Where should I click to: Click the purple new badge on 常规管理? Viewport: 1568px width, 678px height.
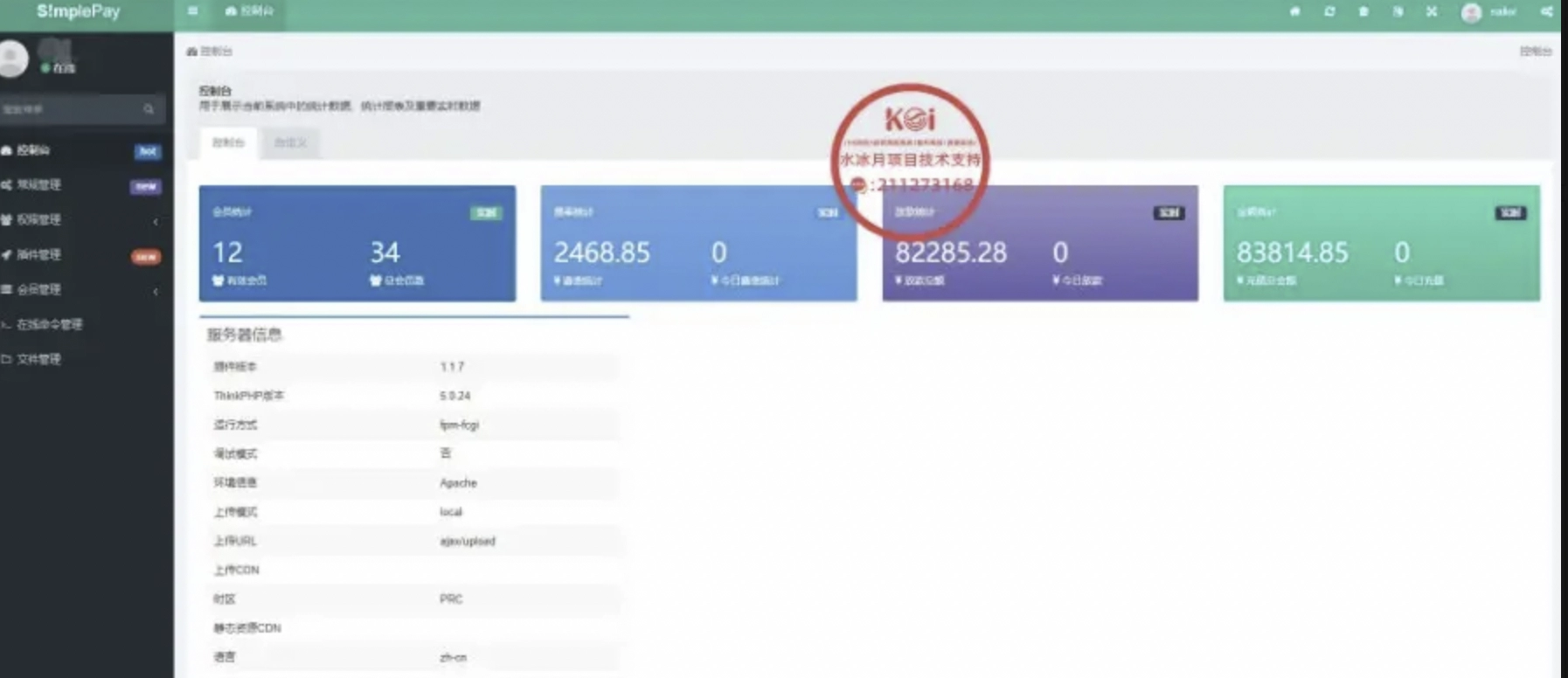pyautogui.click(x=146, y=186)
